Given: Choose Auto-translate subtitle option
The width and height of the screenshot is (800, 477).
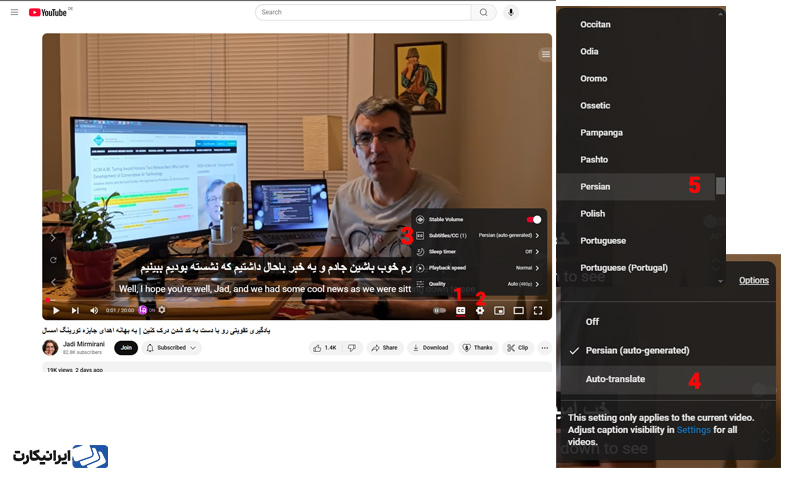Looking at the screenshot, I should 668,379.
